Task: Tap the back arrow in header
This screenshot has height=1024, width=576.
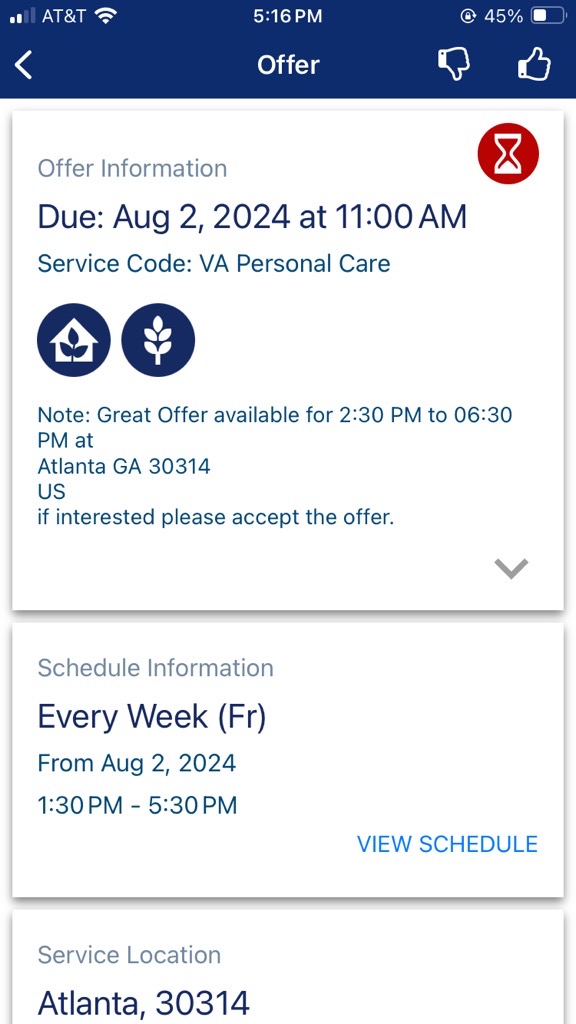Action: [x=24, y=65]
